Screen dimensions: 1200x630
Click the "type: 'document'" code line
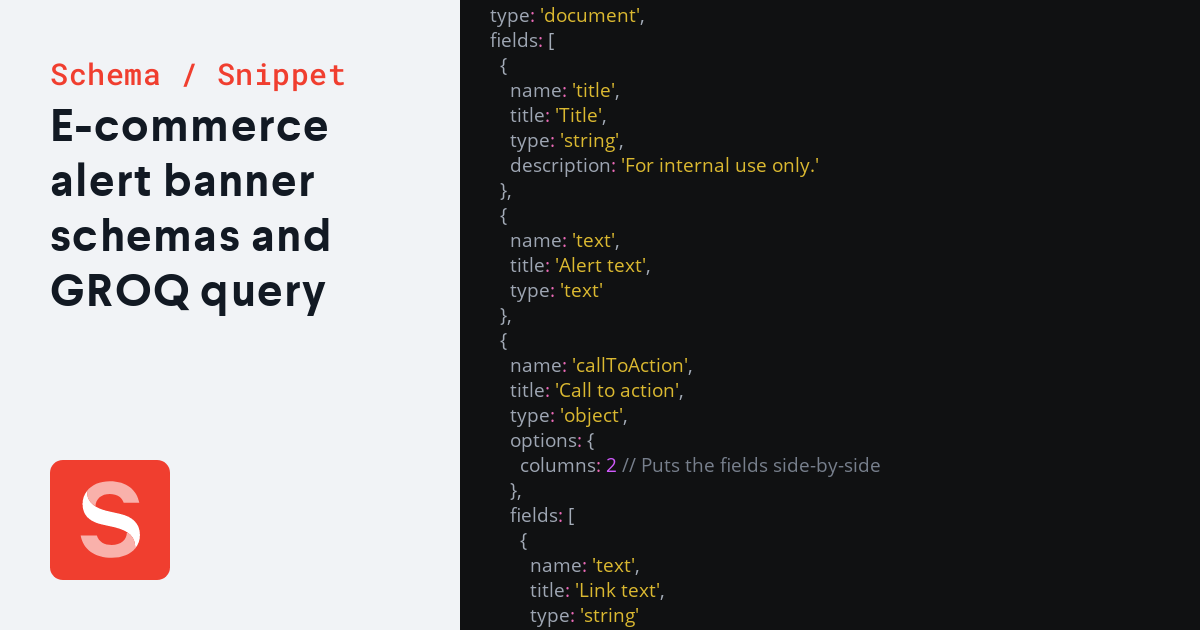567,15
